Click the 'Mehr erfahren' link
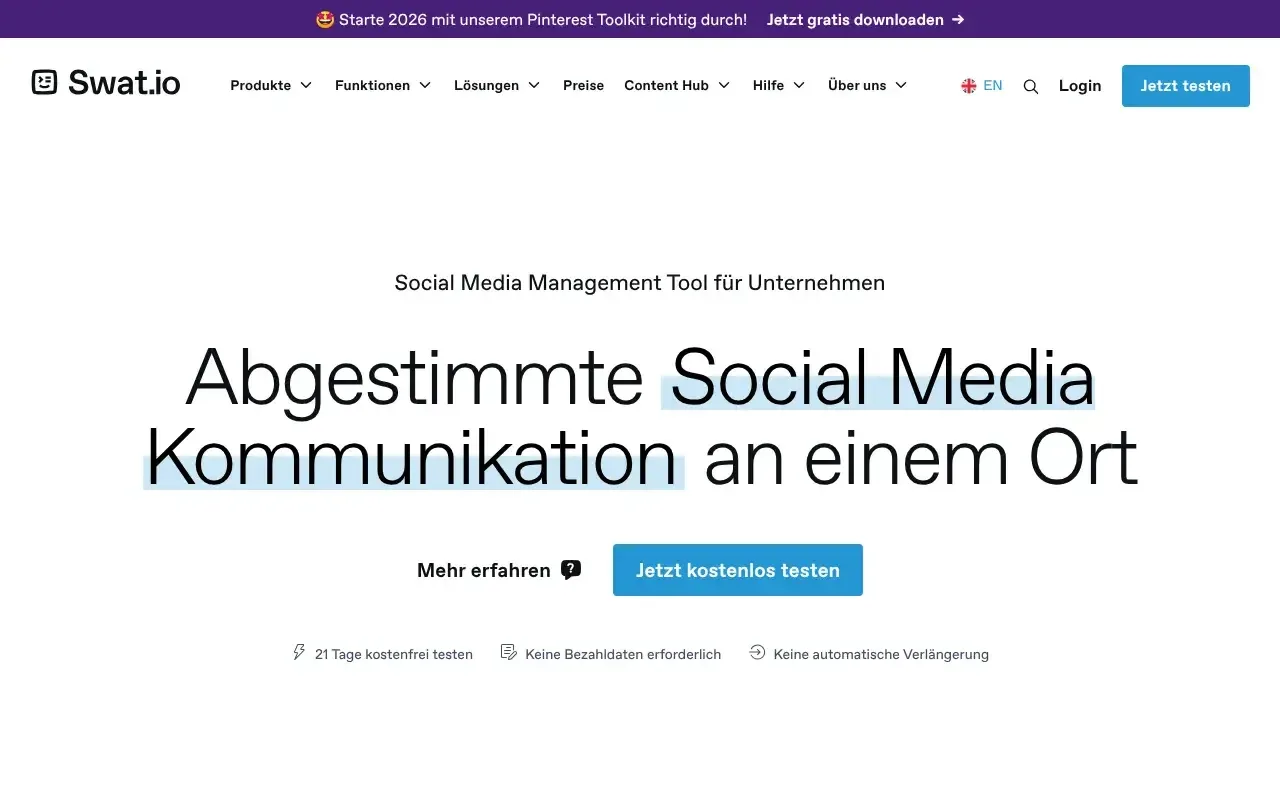This screenshot has width=1280, height=800. [x=484, y=570]
